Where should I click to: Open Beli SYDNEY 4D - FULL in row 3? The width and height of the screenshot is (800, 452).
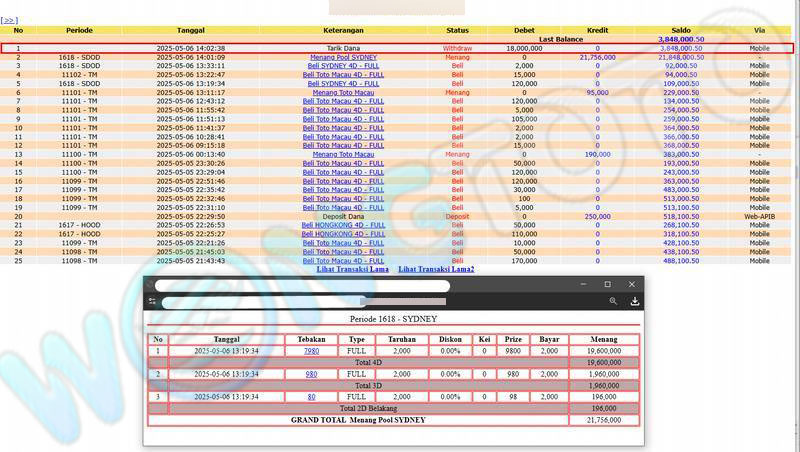point(343,66)
